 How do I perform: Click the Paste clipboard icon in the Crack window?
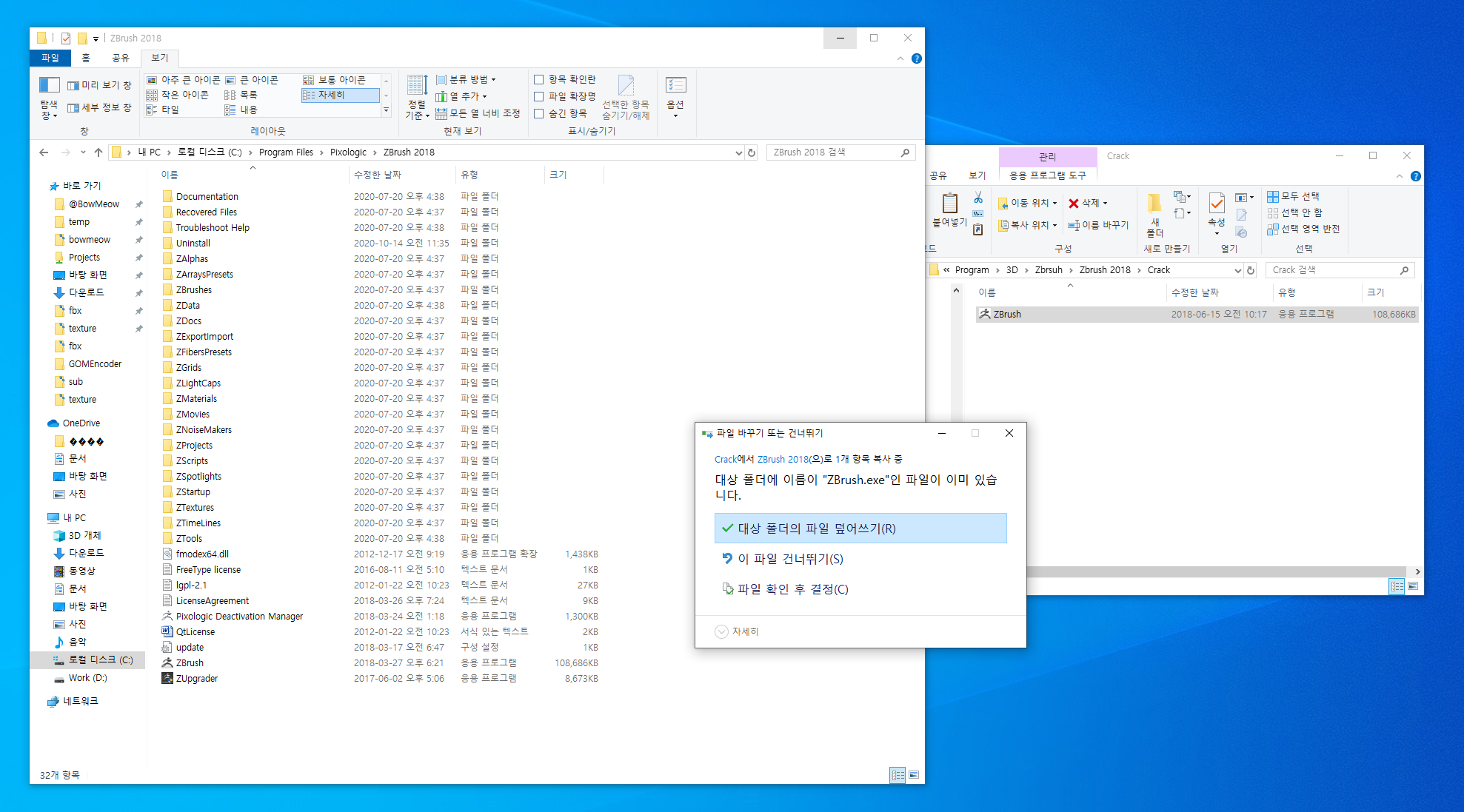pos(949,203)
